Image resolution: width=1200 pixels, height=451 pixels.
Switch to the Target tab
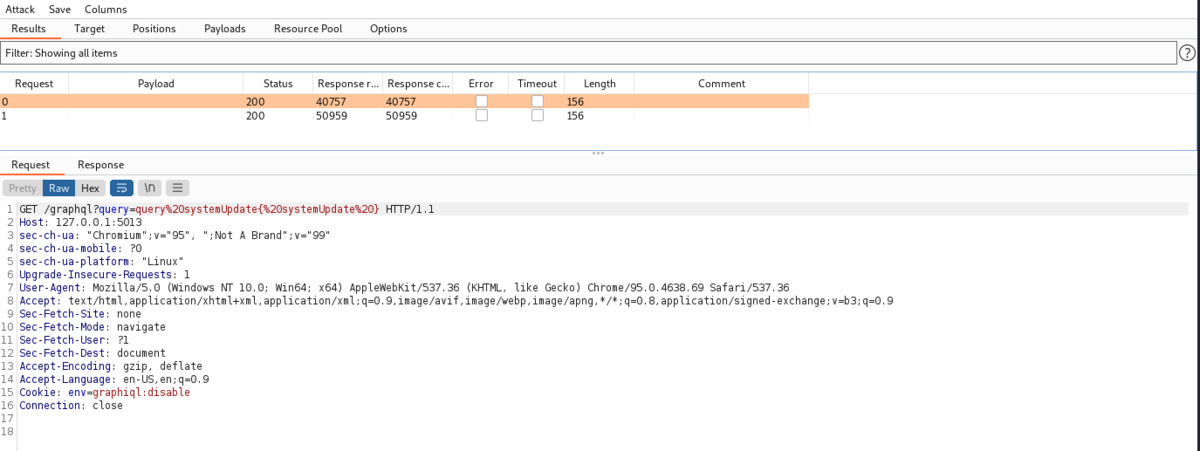click(89, 29)
